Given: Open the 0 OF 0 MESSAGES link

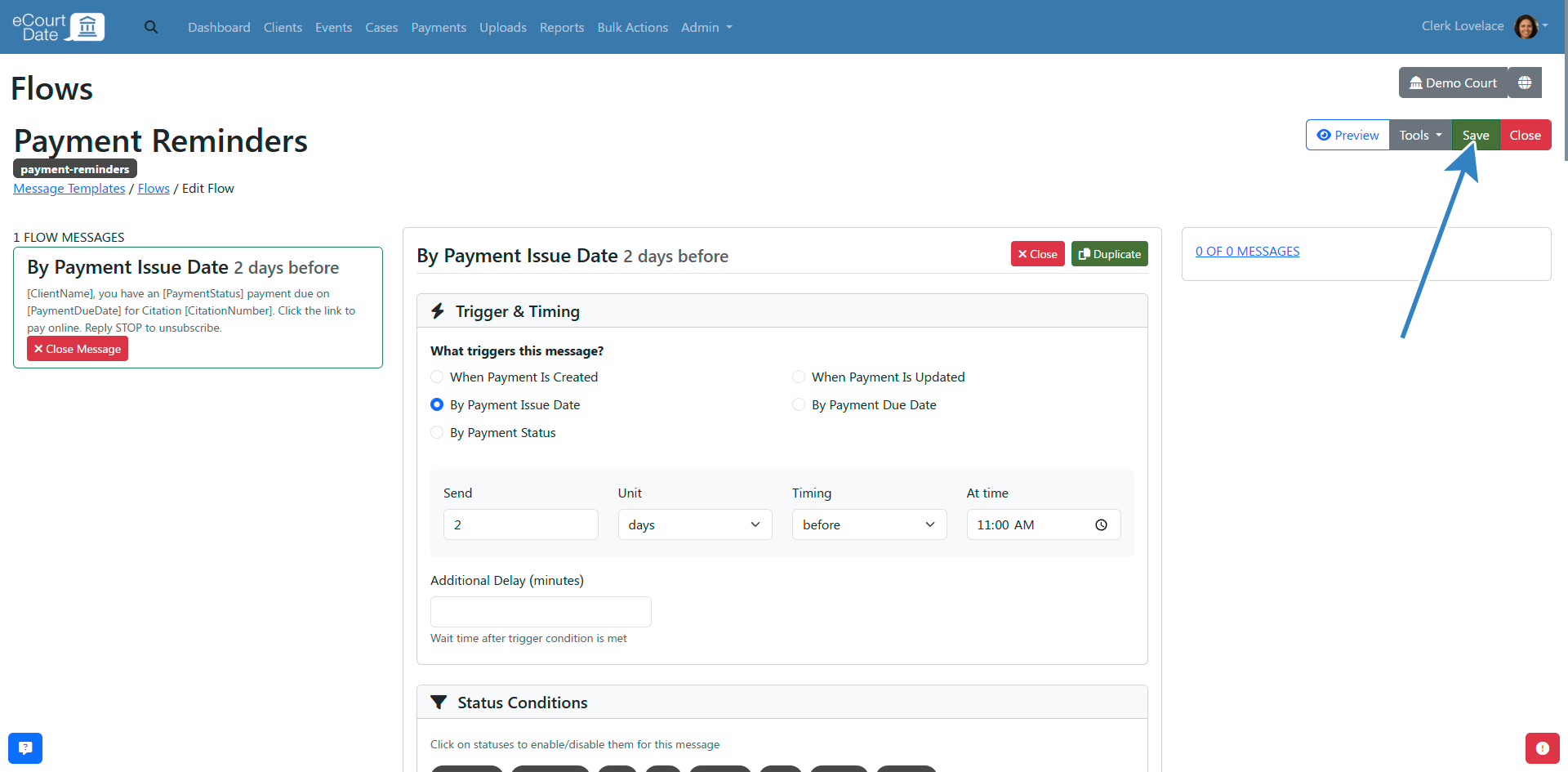Looking at the screenshot, I should [1247, 252].
